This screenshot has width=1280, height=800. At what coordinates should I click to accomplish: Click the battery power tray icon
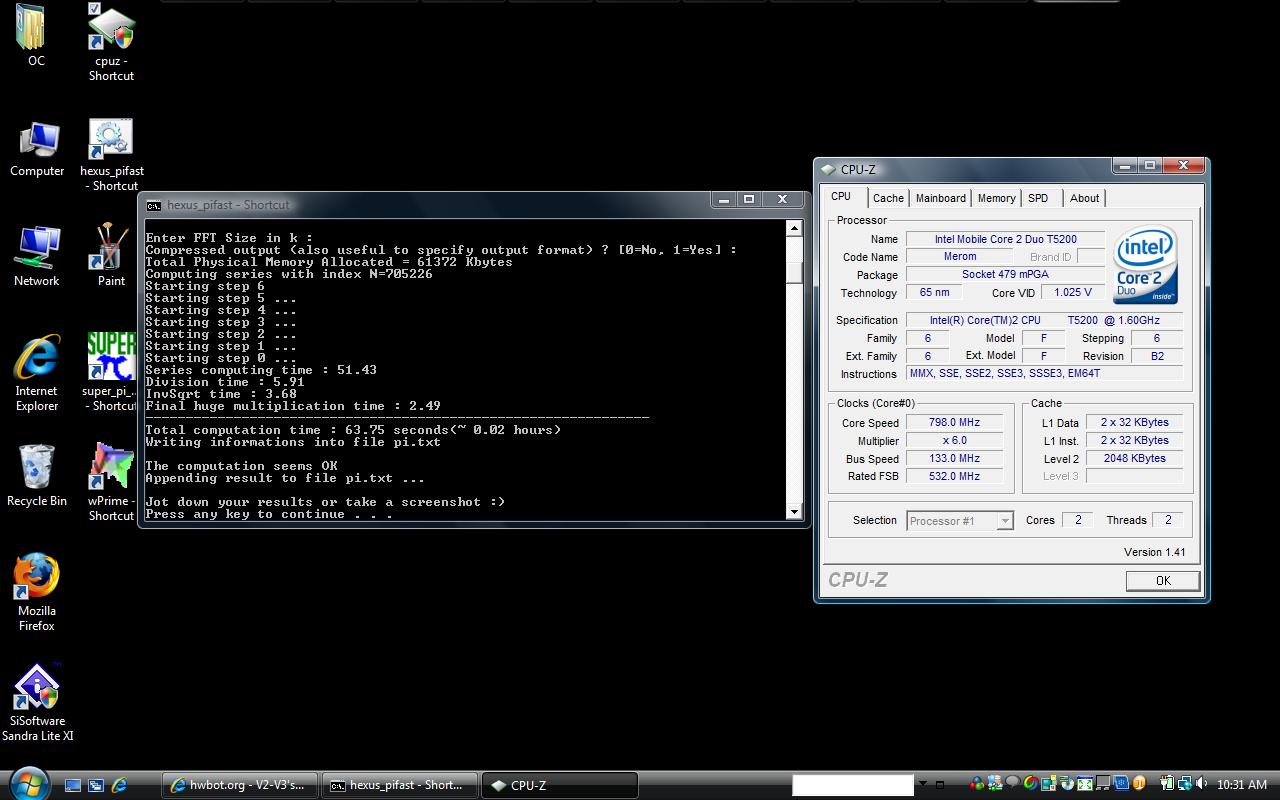pyautogui.click(x=1166, y=785)
